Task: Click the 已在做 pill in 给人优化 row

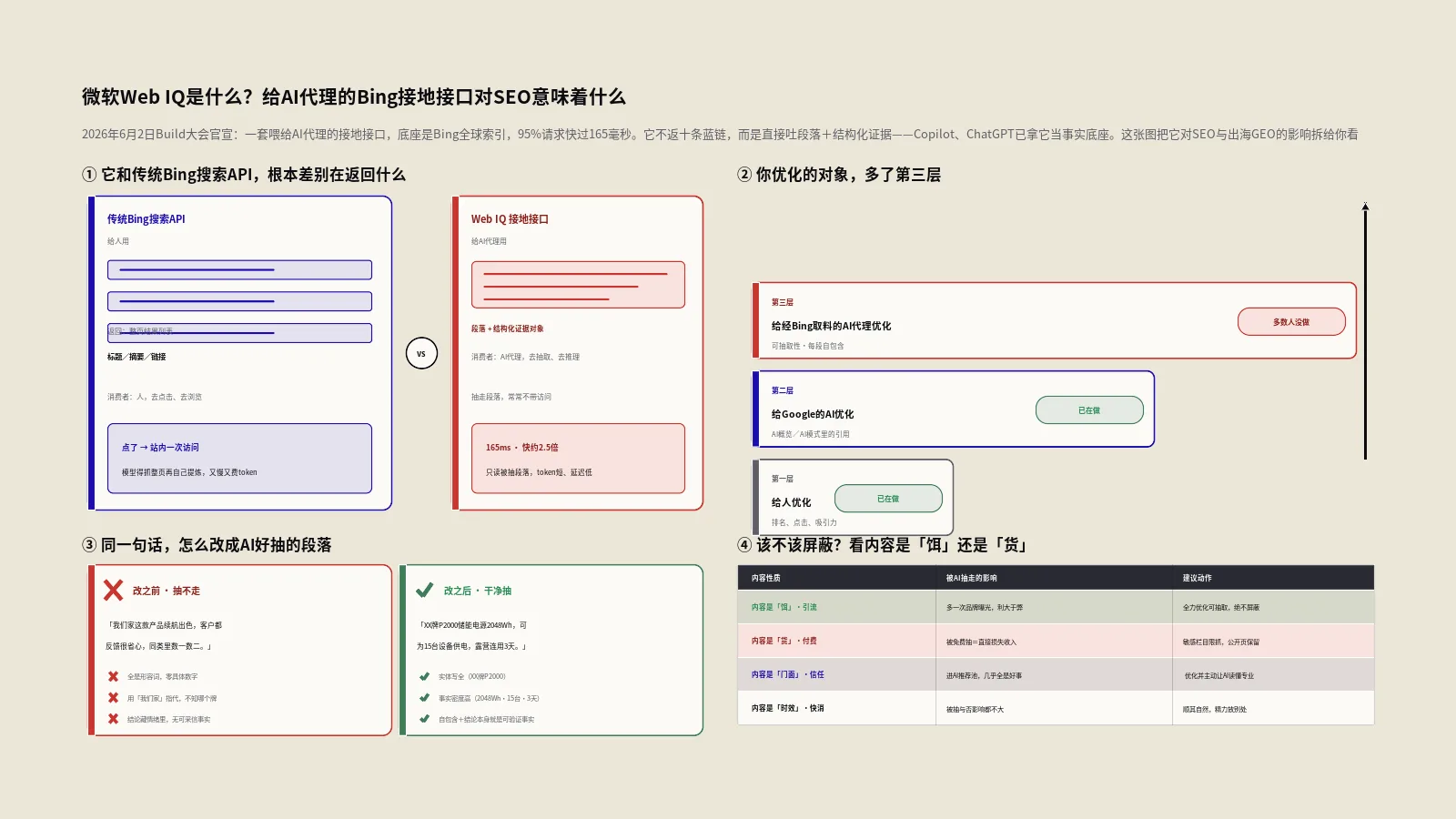Action: pyautogui.click(x=888, y=498)
